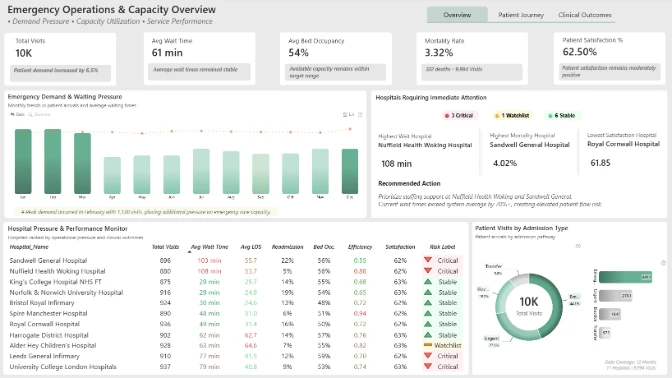Click the red Critical triangle for Leeds General Infirmary
The image size is (672, 378).
point(427,355)
